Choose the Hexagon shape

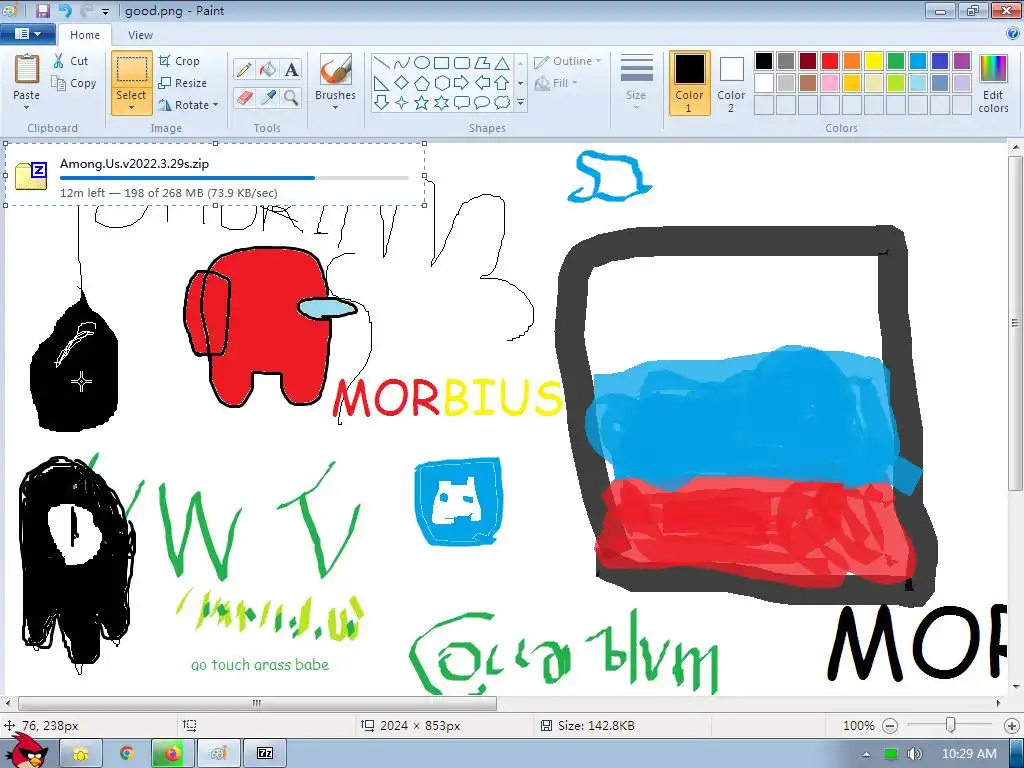pos(441,83)
